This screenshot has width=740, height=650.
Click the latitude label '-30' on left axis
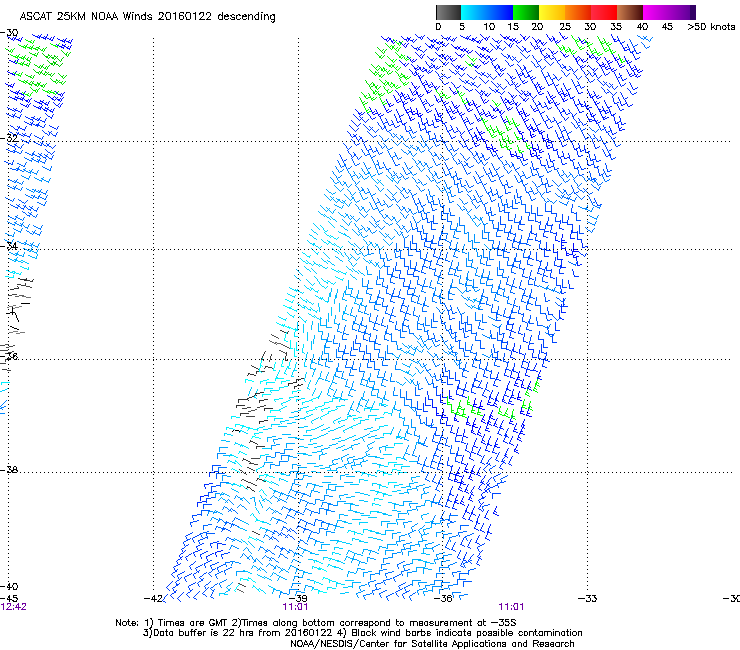pyautogui.click(x=9, y=33)
